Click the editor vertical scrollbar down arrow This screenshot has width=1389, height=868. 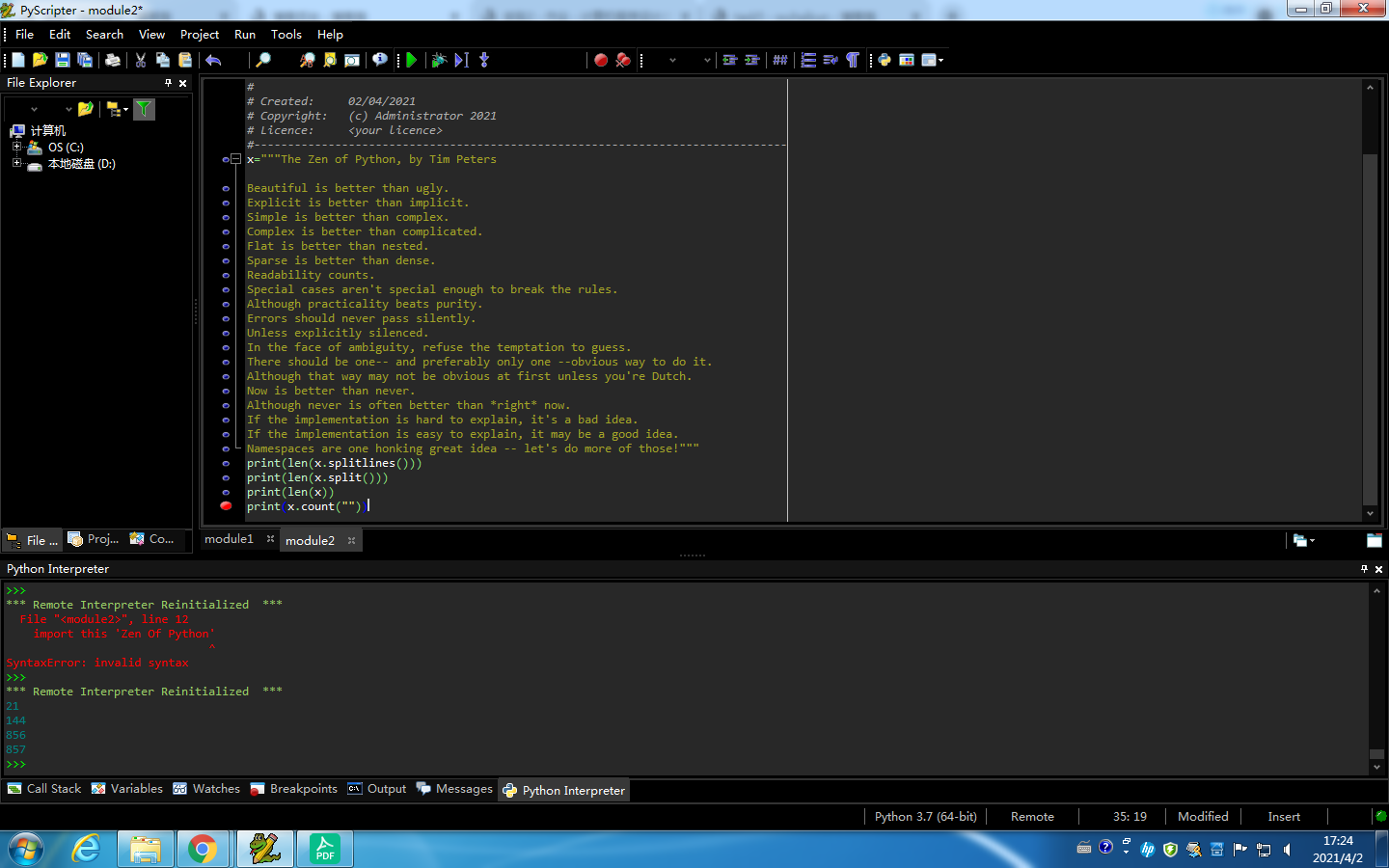point(1370,514)
